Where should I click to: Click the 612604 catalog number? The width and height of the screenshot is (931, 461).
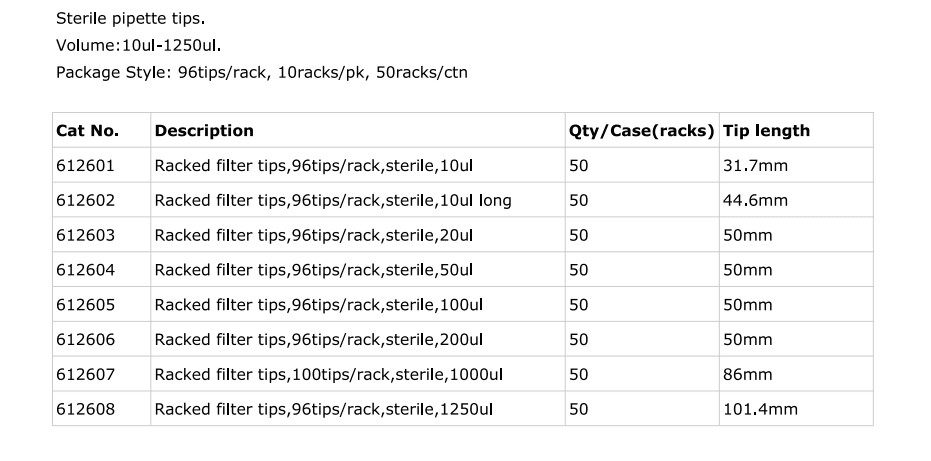coord(85,270)
